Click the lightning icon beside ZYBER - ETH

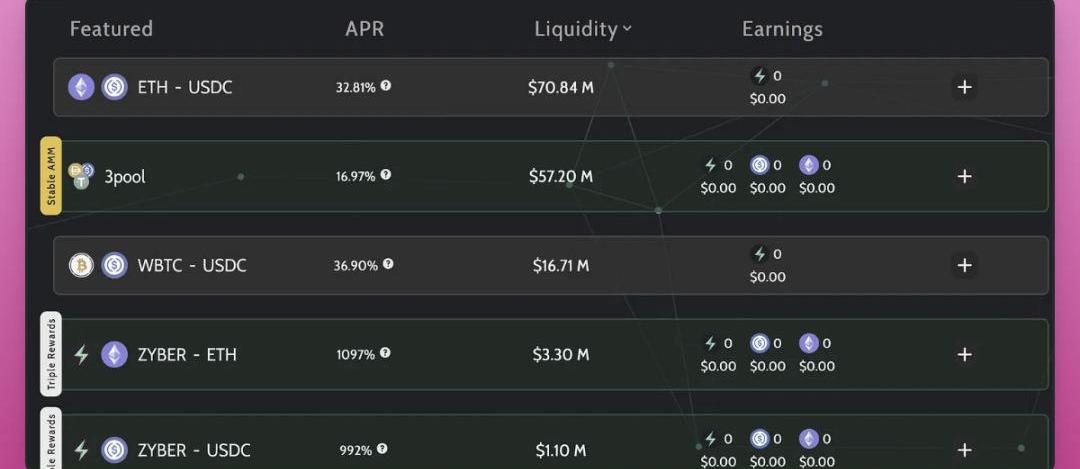click(x=81, y=354)
